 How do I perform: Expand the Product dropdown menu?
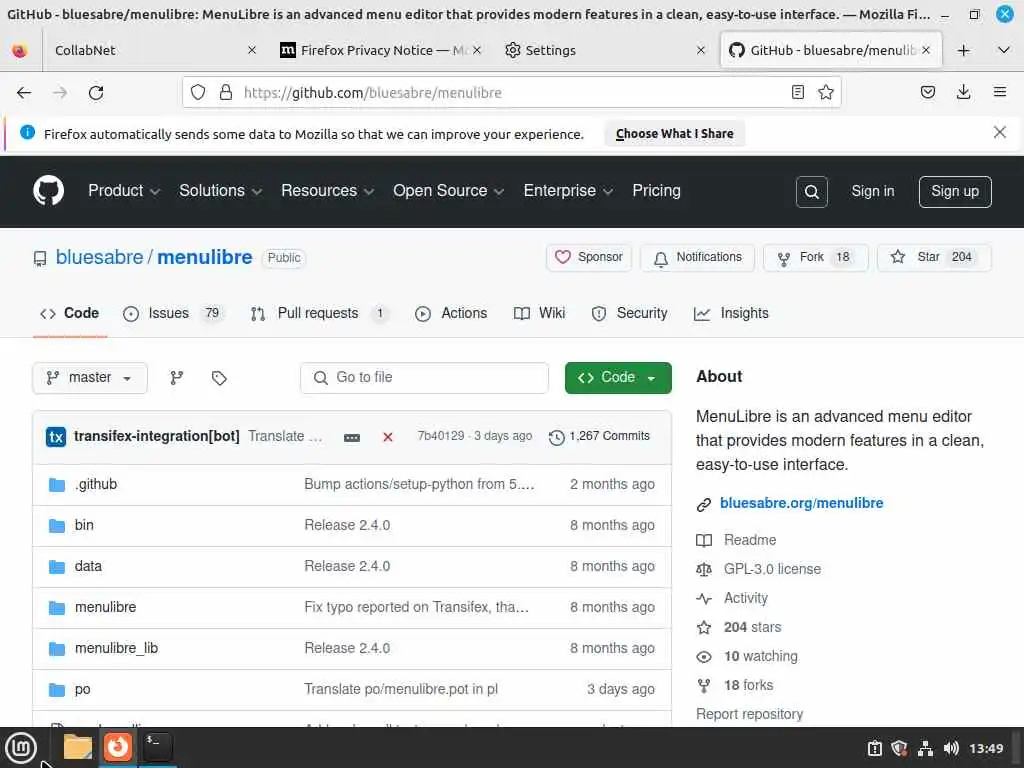coord(124,191)
